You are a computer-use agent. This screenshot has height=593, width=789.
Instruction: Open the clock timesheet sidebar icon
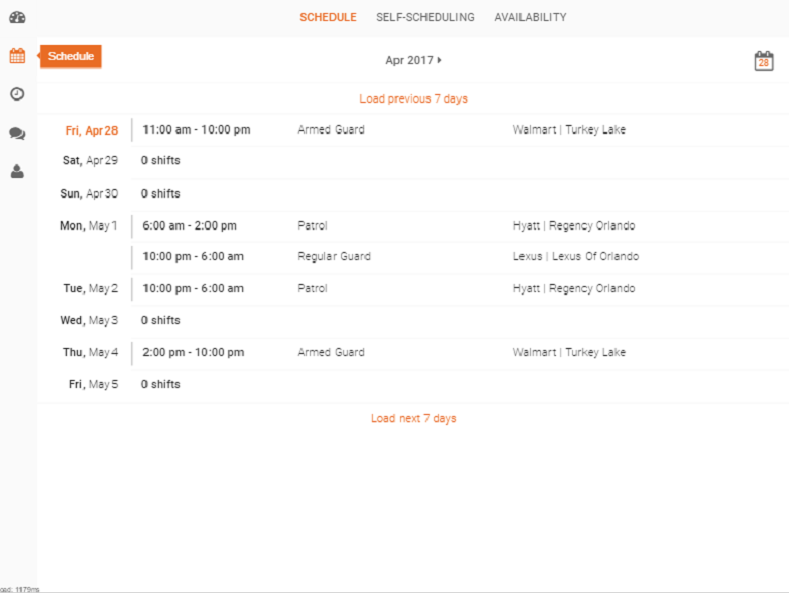[17, 94]
